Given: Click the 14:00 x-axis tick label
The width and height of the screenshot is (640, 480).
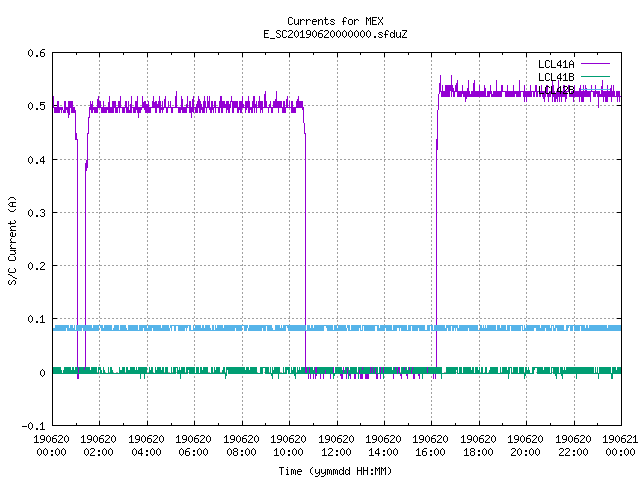Looking at the screenshot, I should (383, 452).
